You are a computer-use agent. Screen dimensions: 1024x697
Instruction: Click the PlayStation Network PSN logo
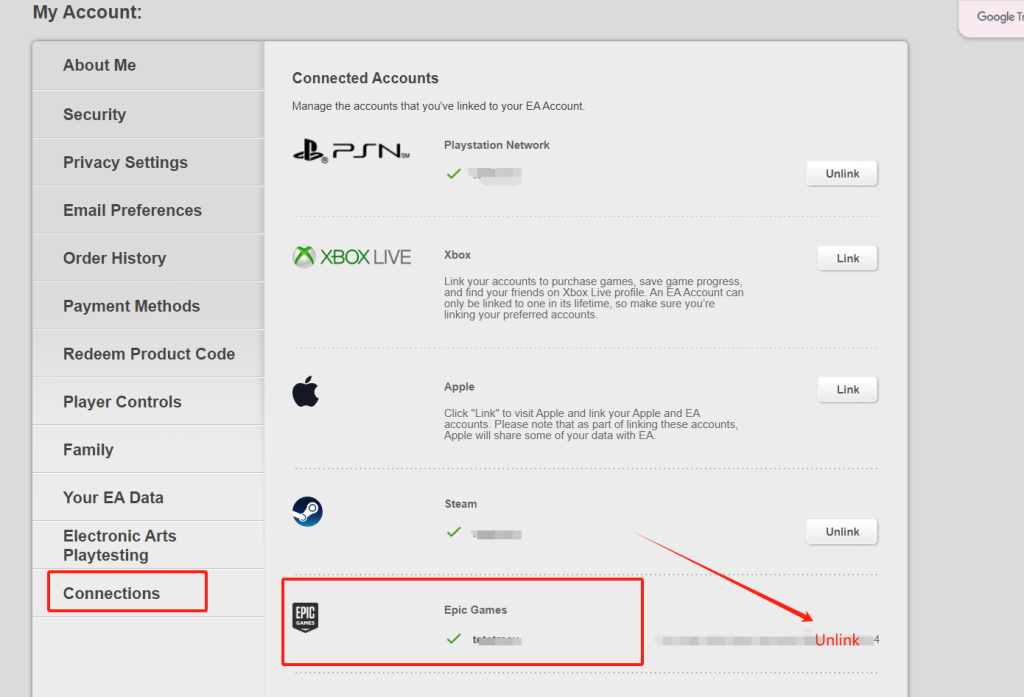(x=351, y=151)
